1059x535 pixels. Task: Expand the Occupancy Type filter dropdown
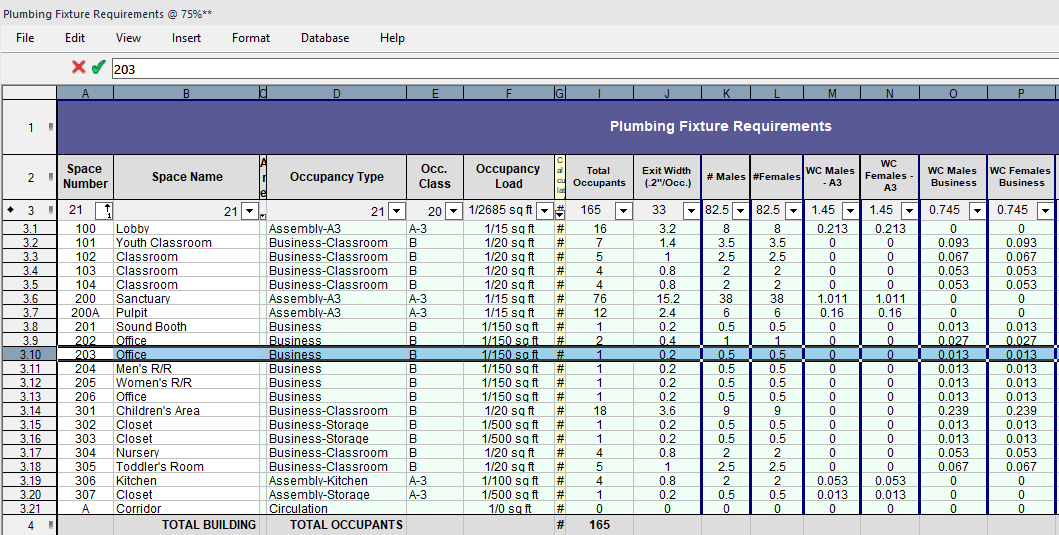[x=396, y=211]
